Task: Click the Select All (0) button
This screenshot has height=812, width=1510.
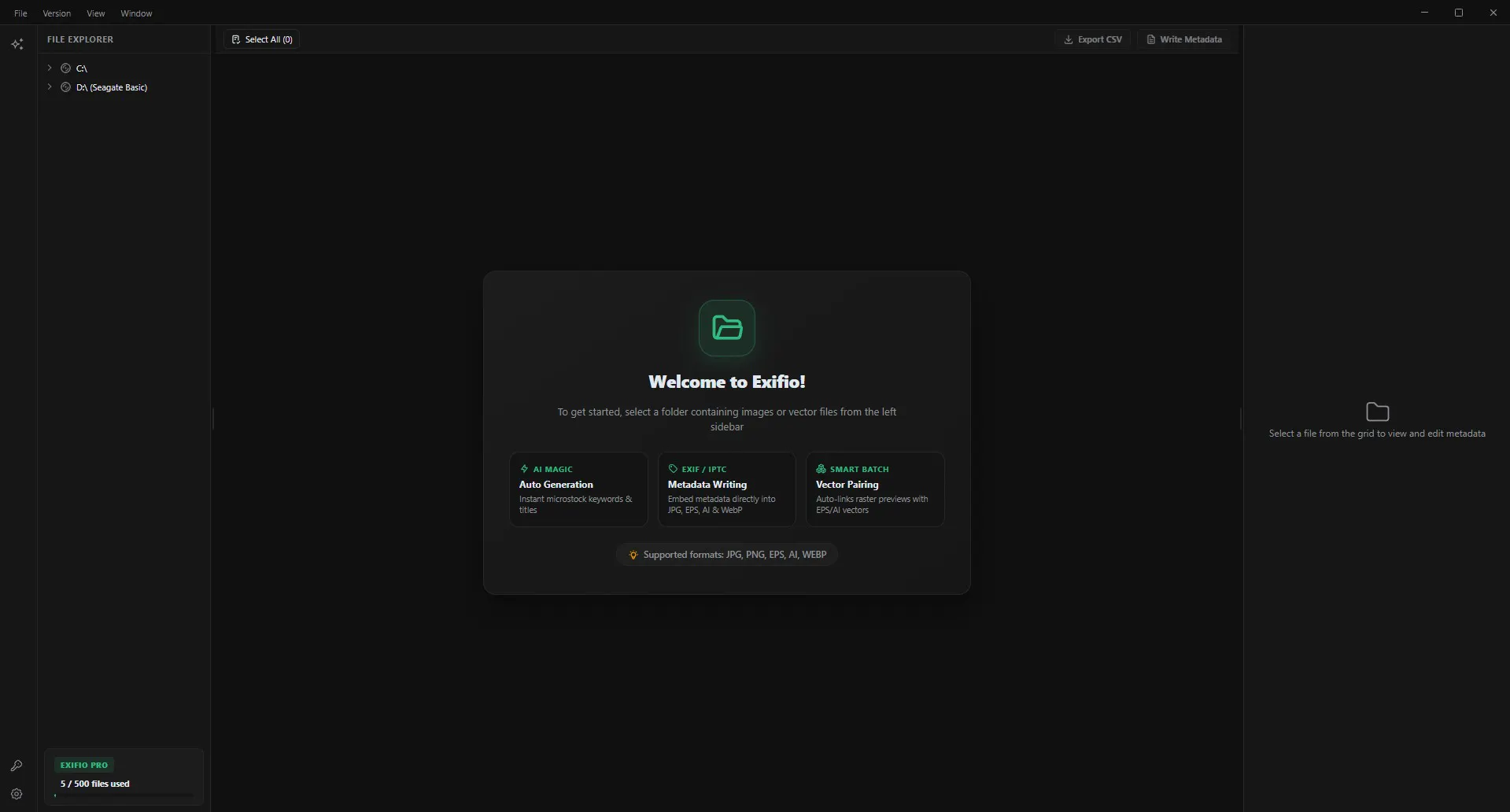Action: (x=262, y=39)
